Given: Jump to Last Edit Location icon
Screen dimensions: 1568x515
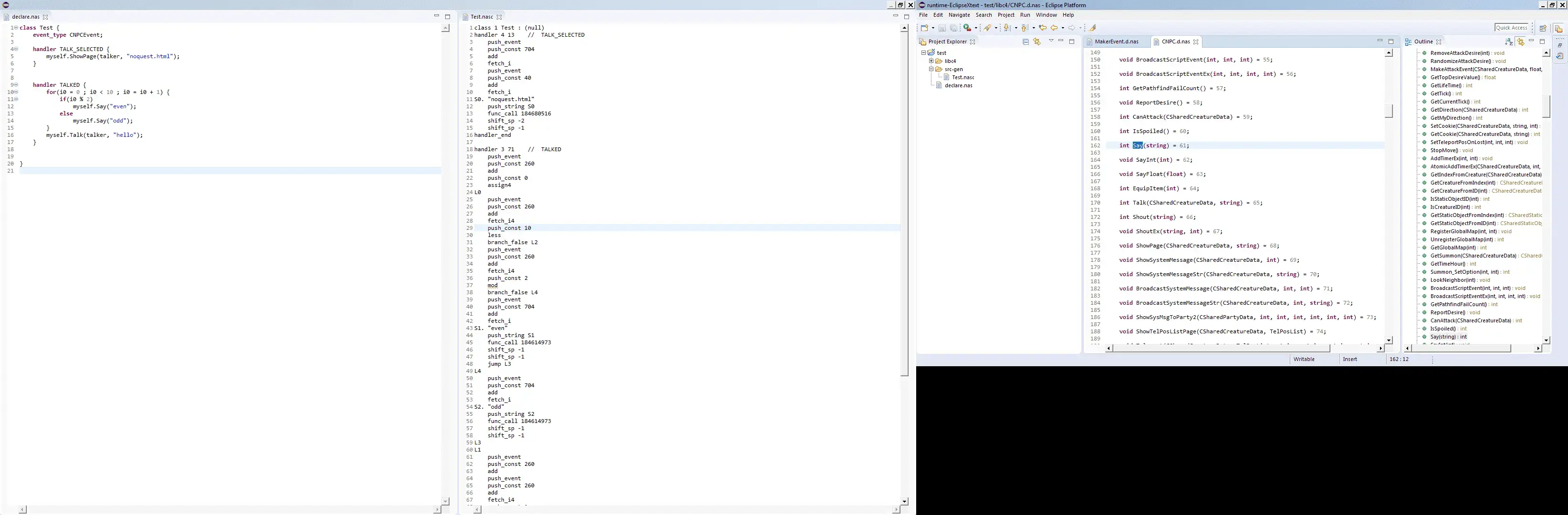Looking at the screenshot, I should 1043,28.
